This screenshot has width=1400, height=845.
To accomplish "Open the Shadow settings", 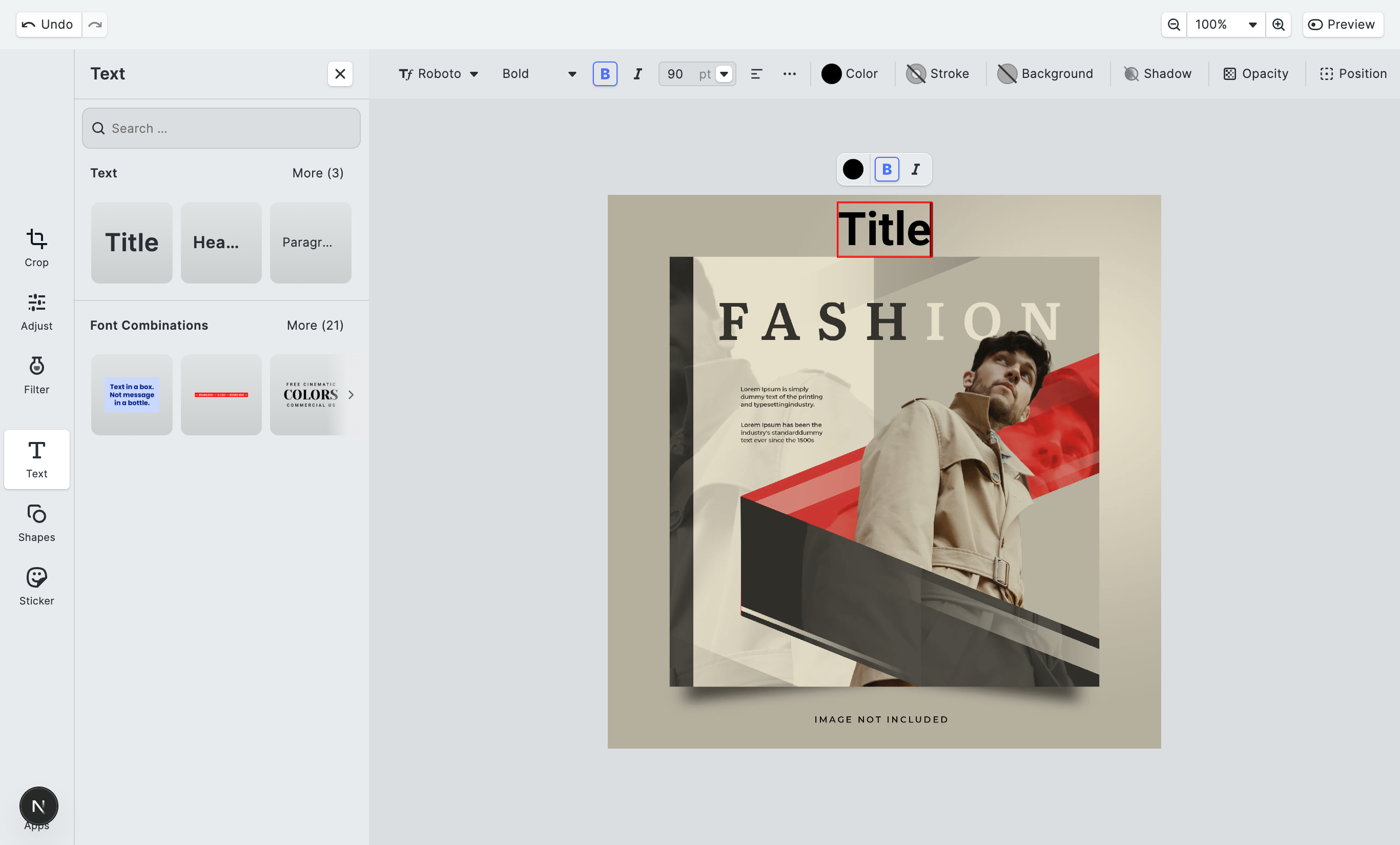I will point(1158,74).
